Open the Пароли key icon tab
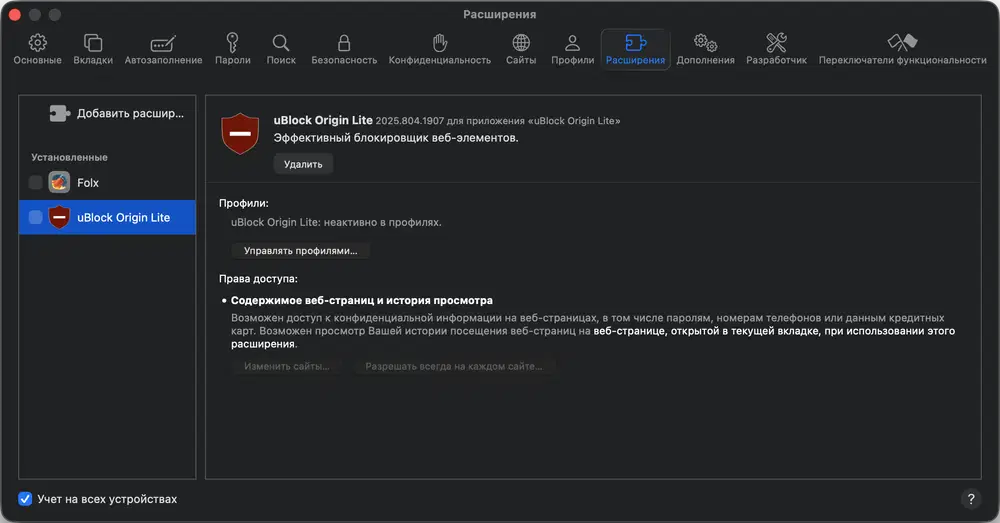This screenshot has width=1000, height=523. [233, 49]
